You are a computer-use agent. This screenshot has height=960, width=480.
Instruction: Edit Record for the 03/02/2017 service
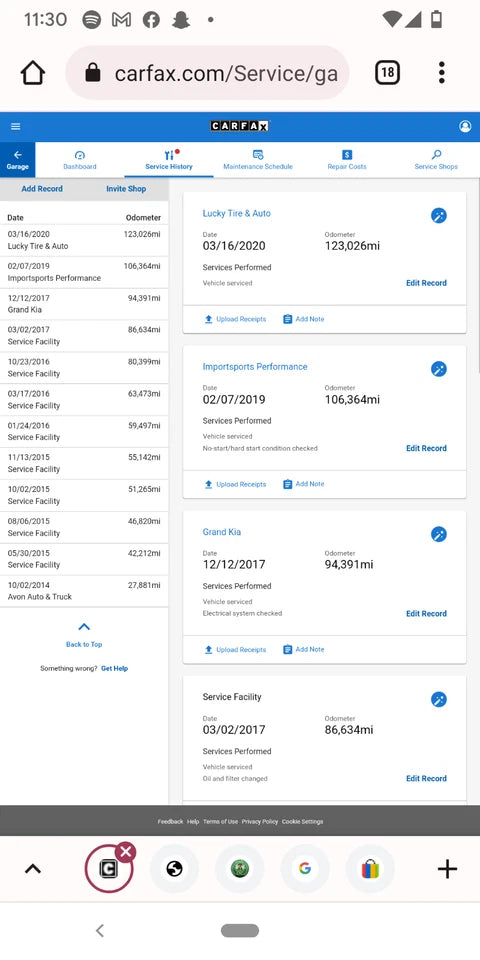pyautogui.click(x=426, y=779)
